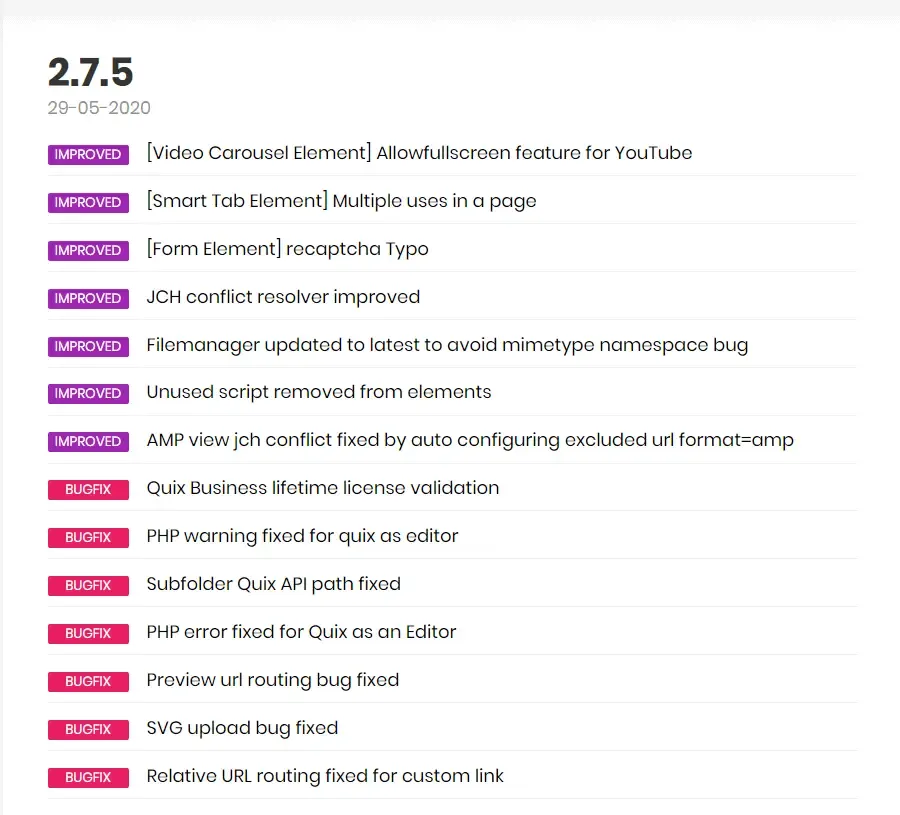Click AMP view jch conflict fixed entry
This screenshot has width=900, height=815.
pyautogui.click(x=470, y=440)
